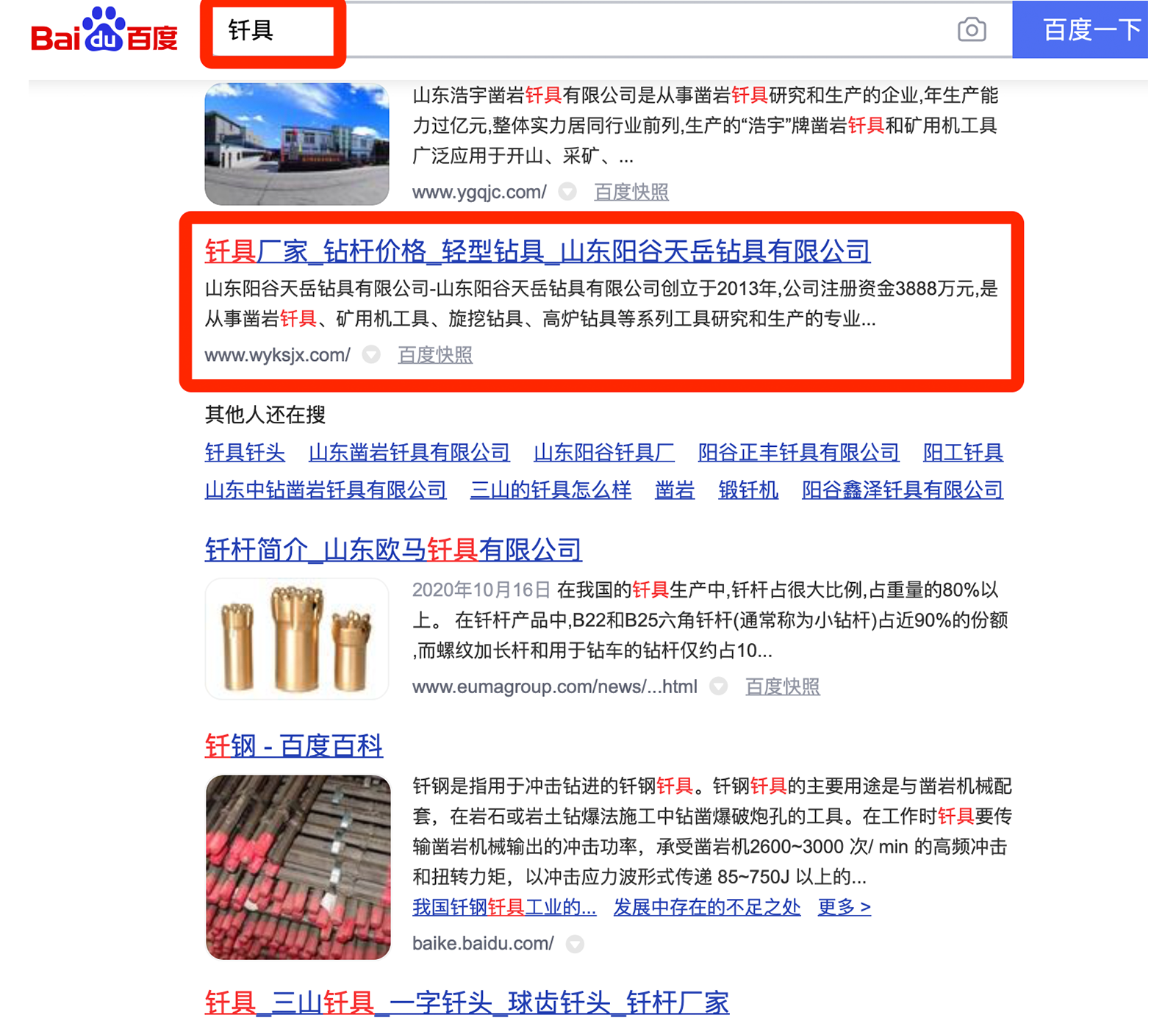Screen dimensions: 1176x1029
Task: Click the camera image search icon
Action: pyautogui.click(x=972, y=30)
